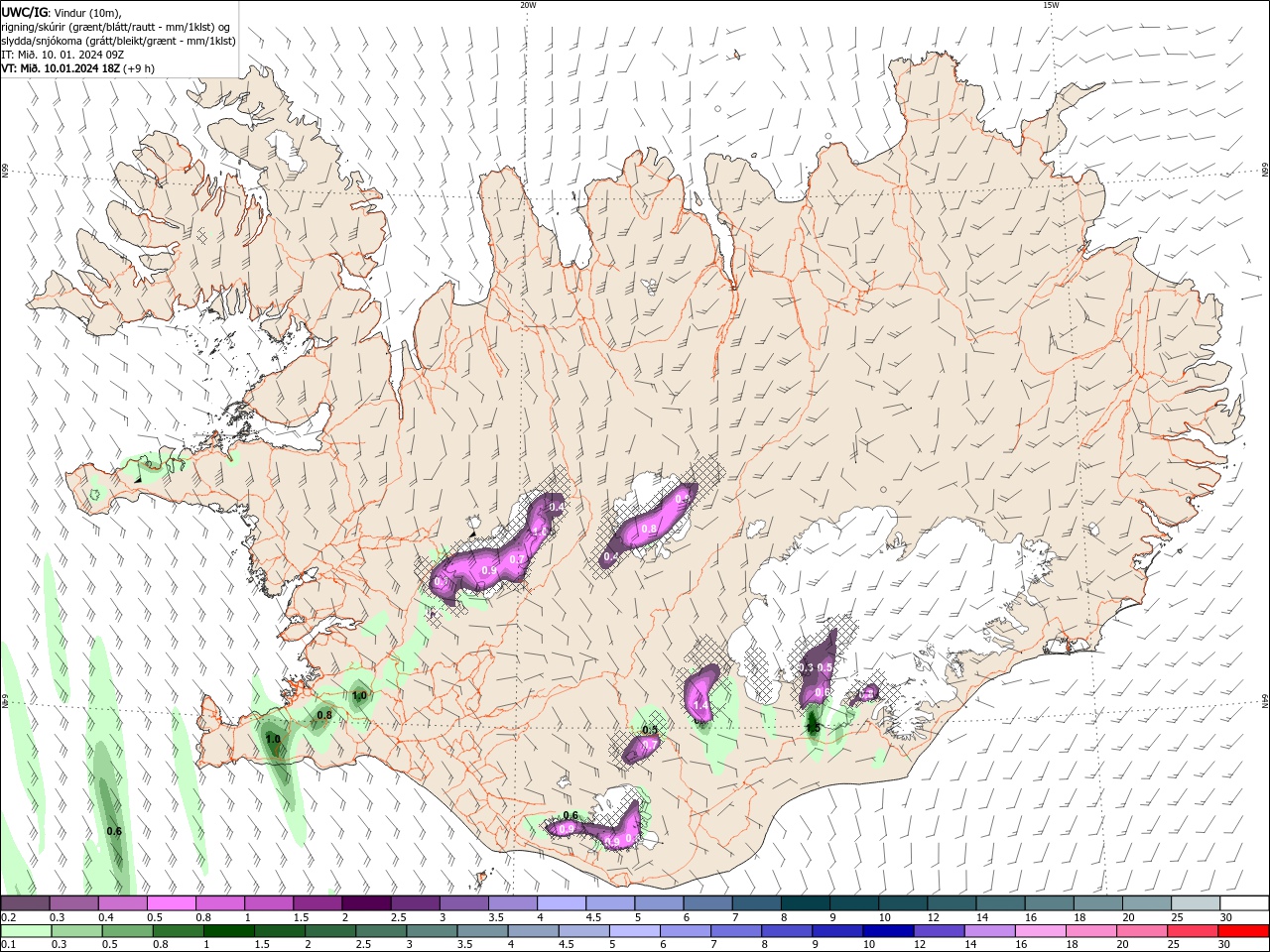Click the dark plum 0.2 swatch in top legend row
Image resolution: width=1270 pixels, height=952 pixels.
point(26,903)
